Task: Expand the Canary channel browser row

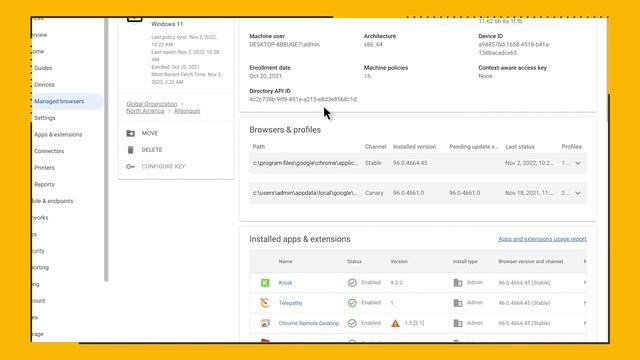Action: [x=578, y=193]
